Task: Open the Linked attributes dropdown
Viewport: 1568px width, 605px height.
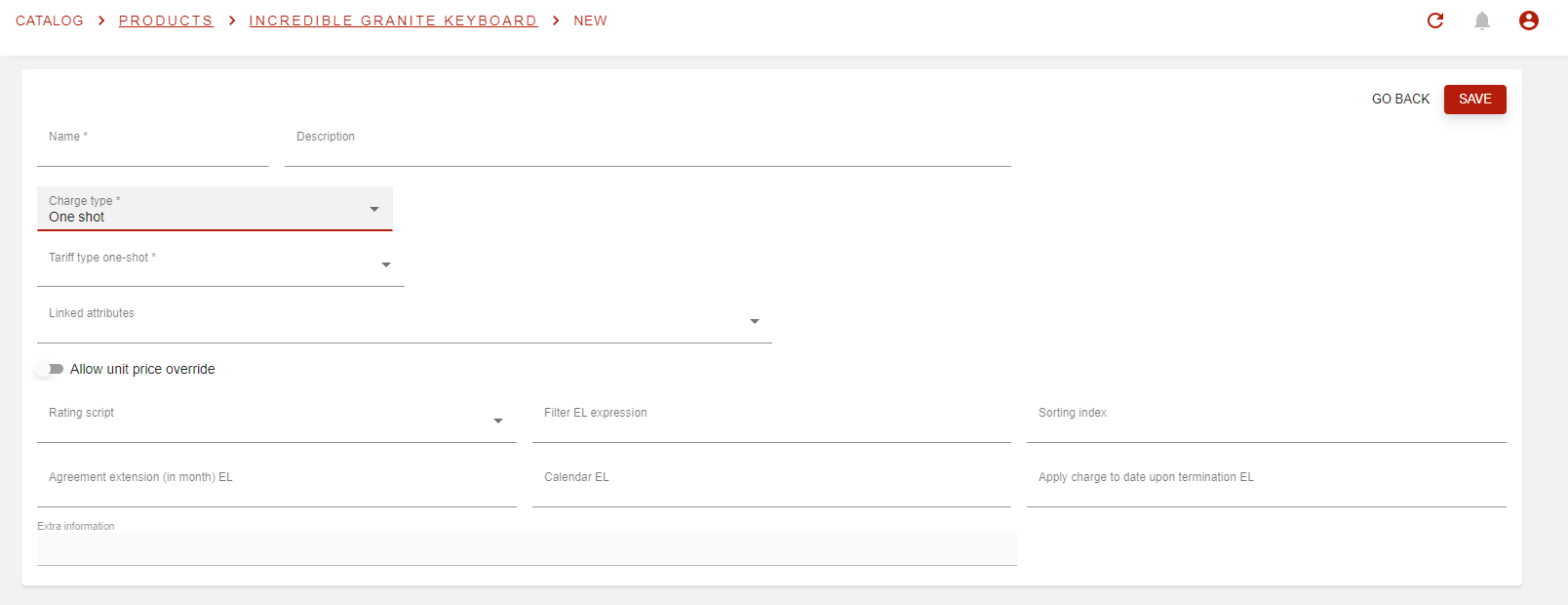Action: click(404, 322)
